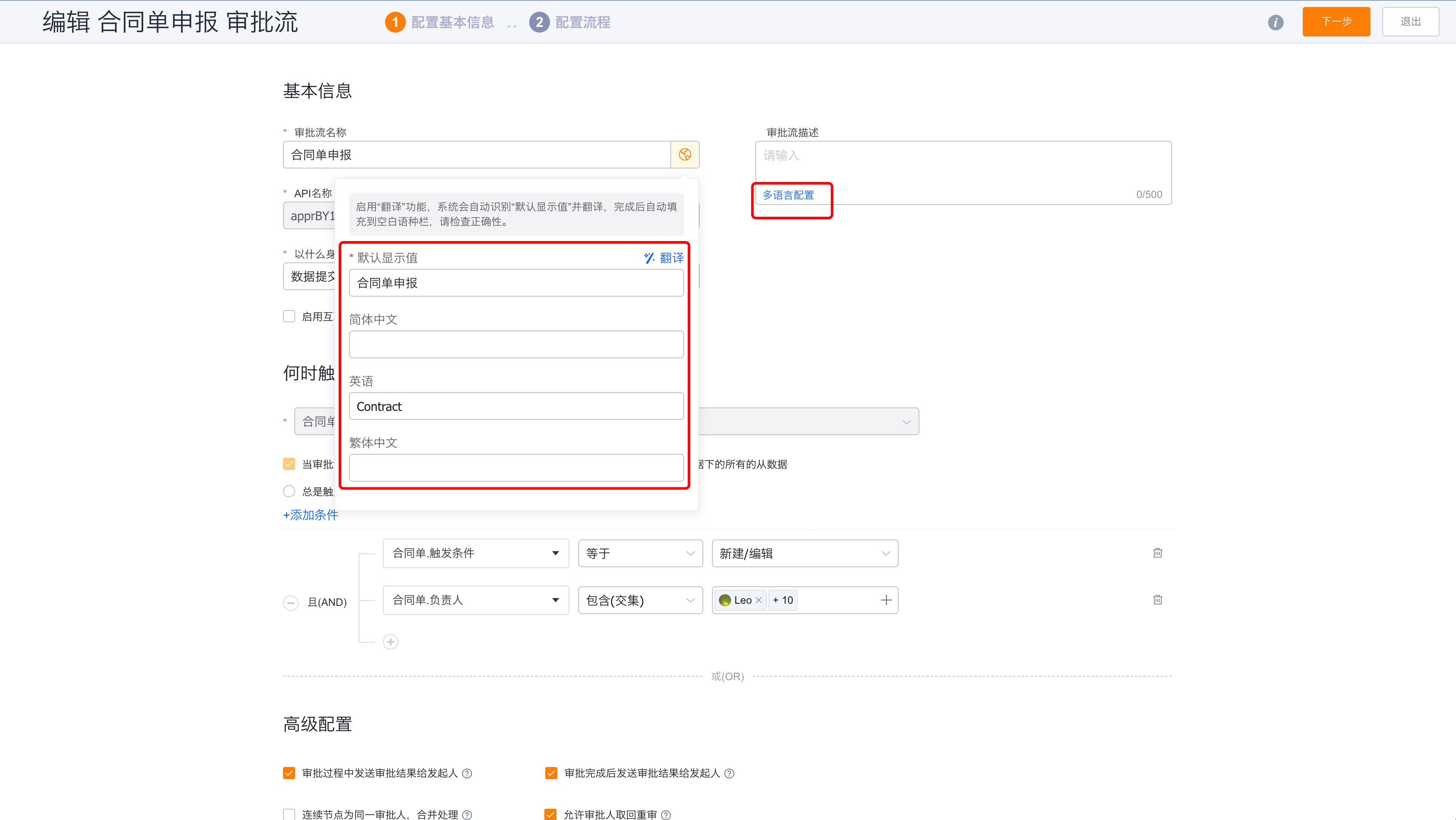1456x820 pixels.
Task: Click the 审批流描述 textarea
Action: 963,172
